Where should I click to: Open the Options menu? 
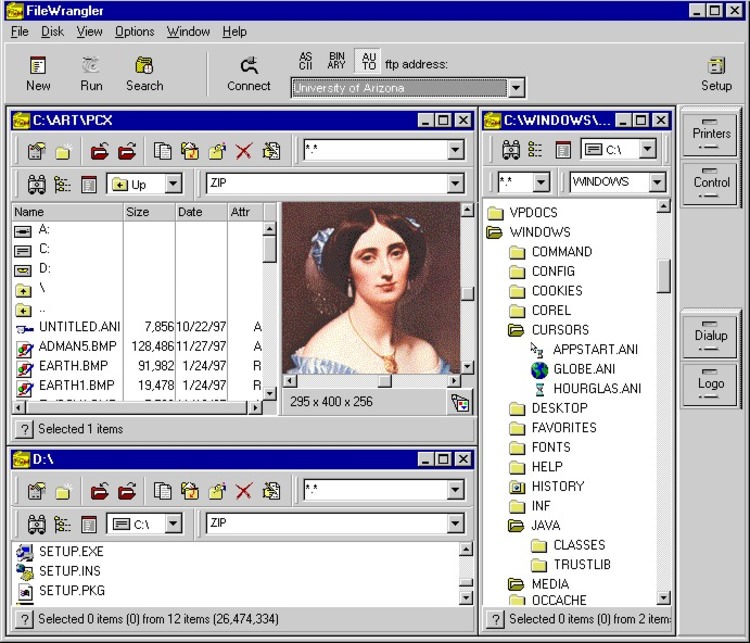[134, 32]
